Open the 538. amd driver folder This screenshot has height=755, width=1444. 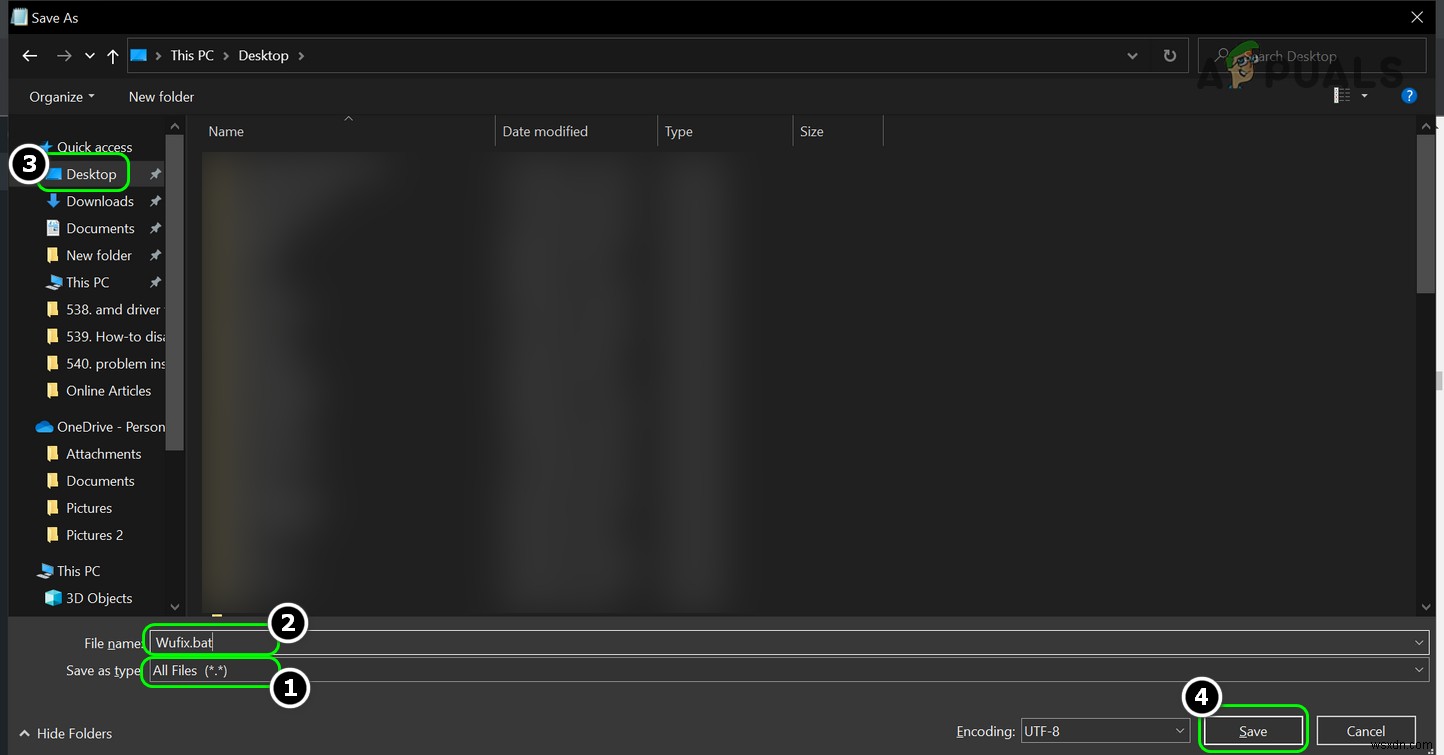(113, 309)
